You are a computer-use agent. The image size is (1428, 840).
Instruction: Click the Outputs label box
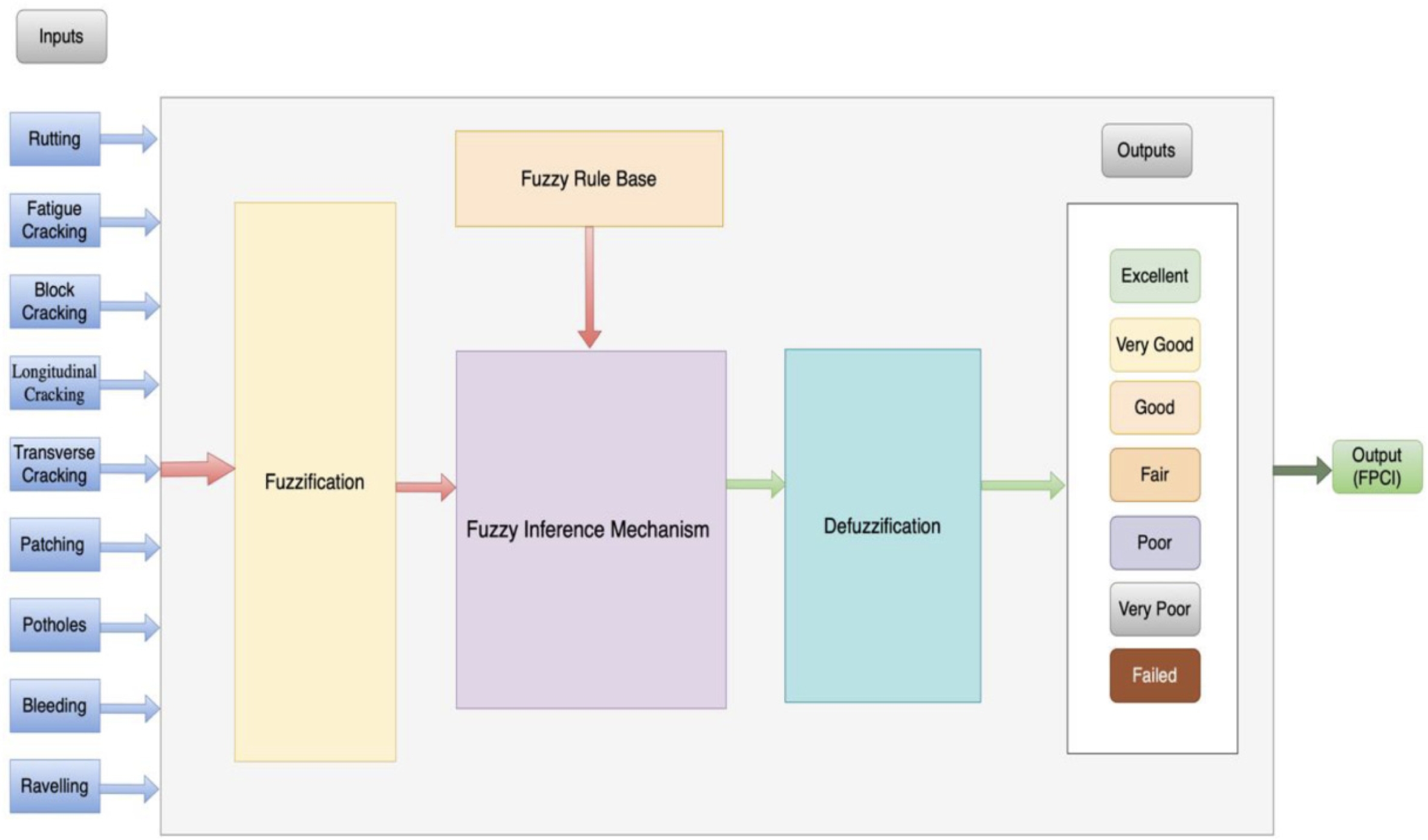pyautogui.click(x=1146, y=150)
